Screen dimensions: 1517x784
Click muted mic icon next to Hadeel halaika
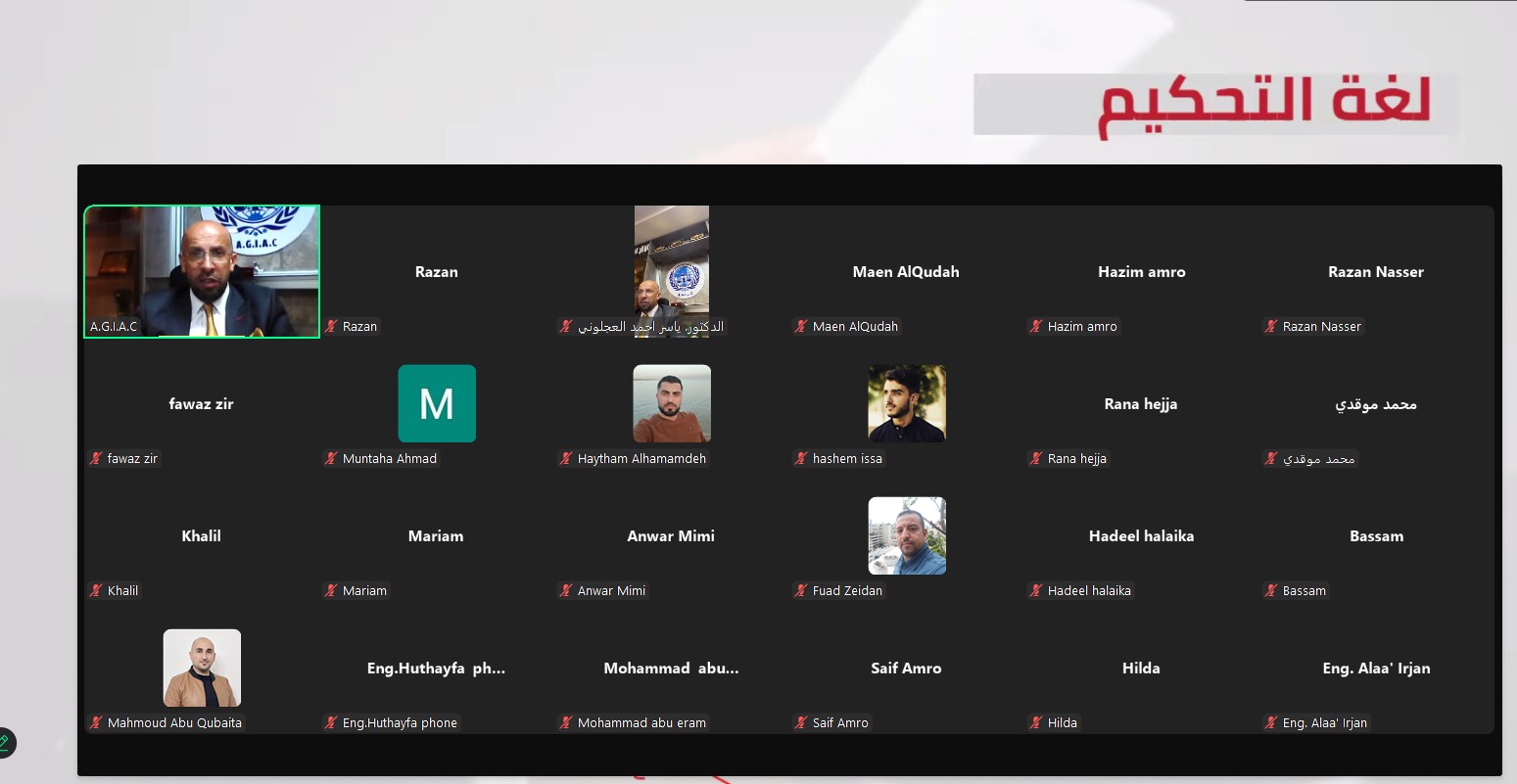click(x=1036, y=591)
